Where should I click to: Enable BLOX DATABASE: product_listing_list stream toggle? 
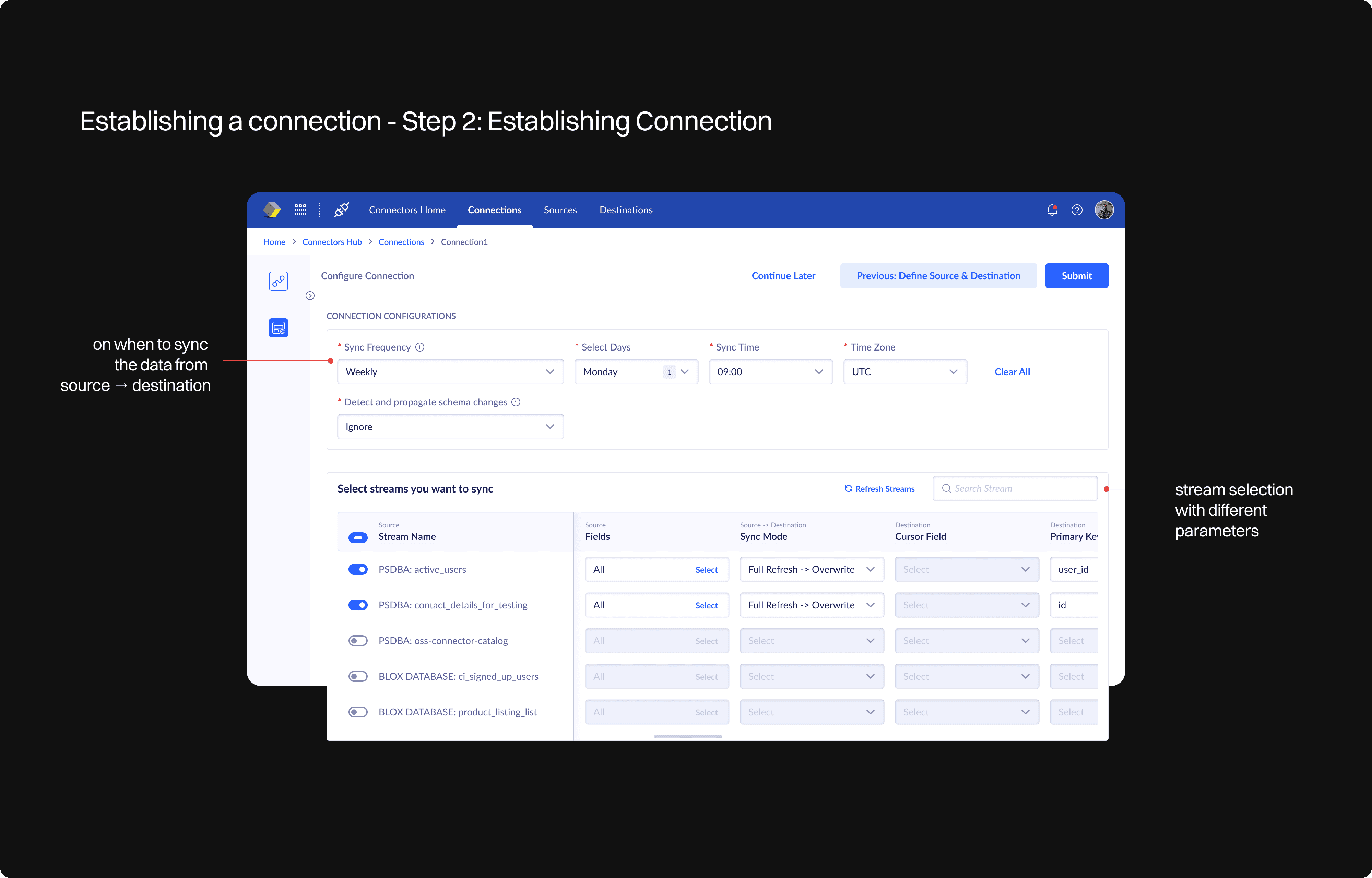(x=358, y=712)
